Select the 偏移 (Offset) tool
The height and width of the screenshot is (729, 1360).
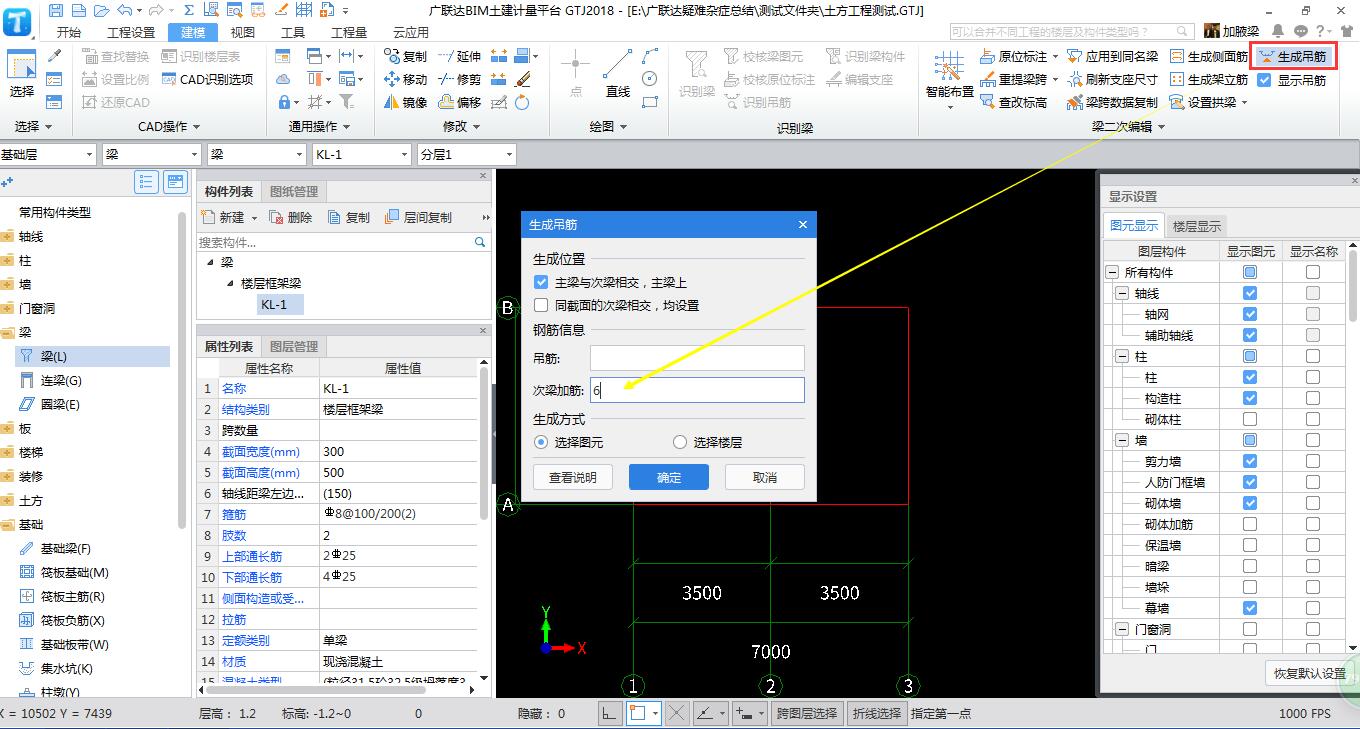(459, 102)
